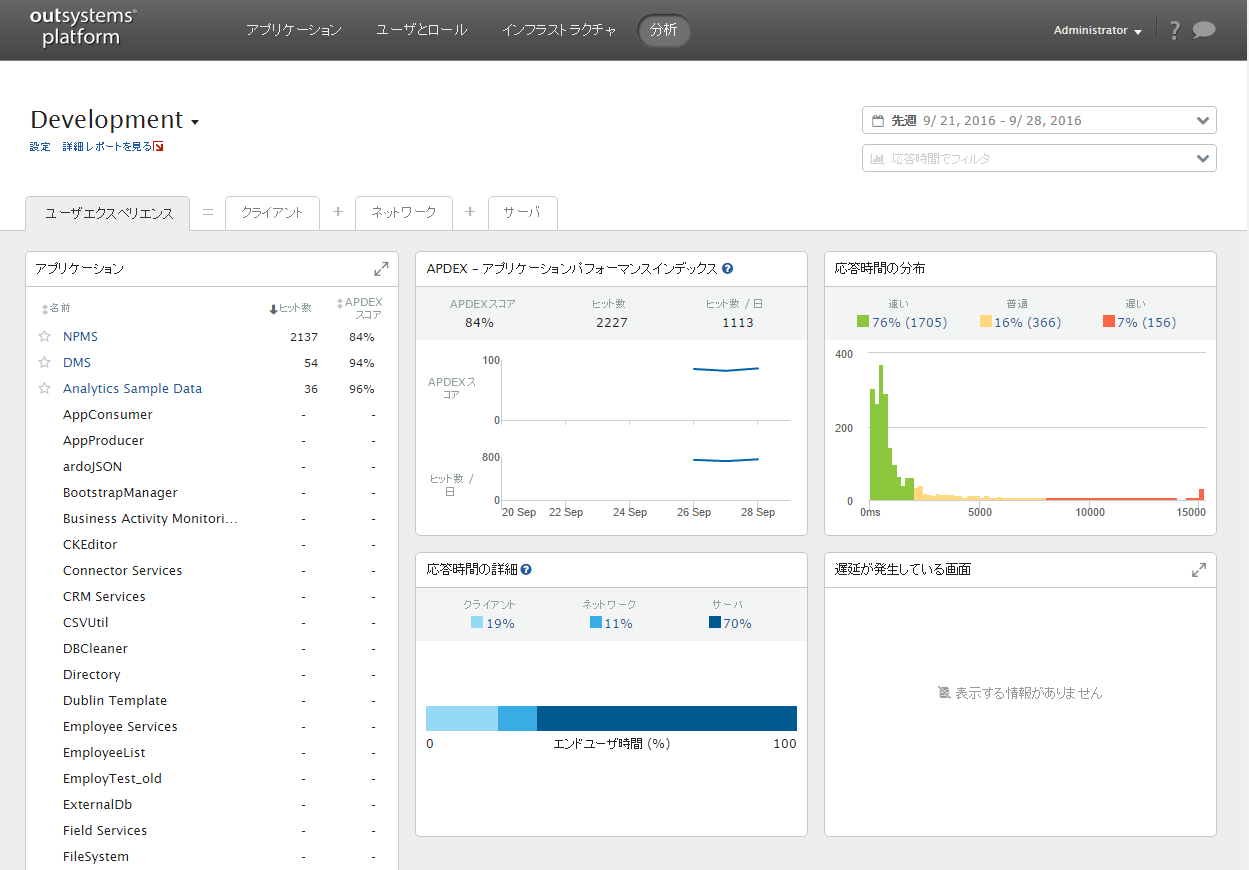Click the light blue client segment of bar
This screenshot has width=1249, height=870.
coord(462,719)
